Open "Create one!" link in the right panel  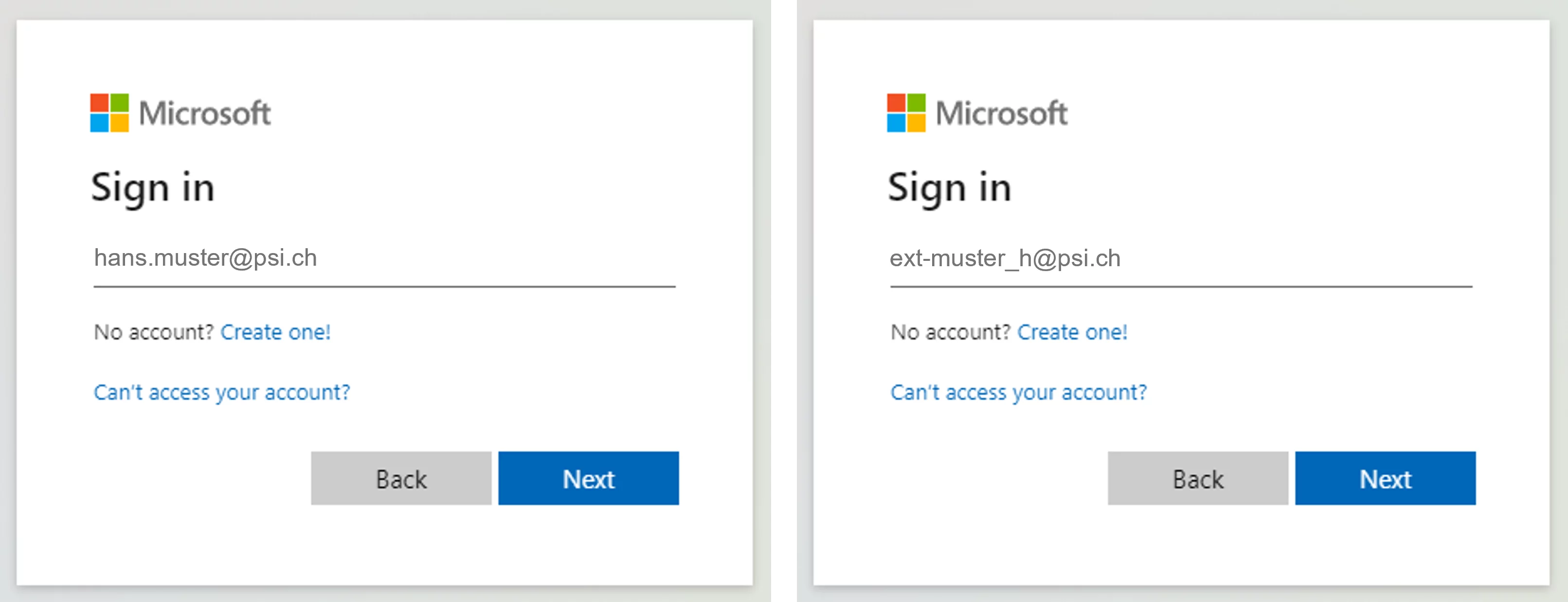[x=1072, y=332]
